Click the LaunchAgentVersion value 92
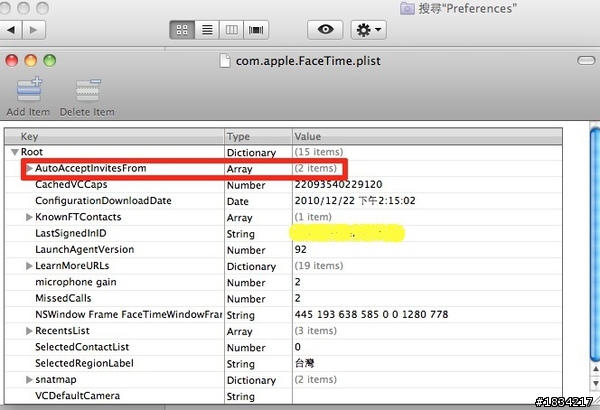 coord(300,250)
